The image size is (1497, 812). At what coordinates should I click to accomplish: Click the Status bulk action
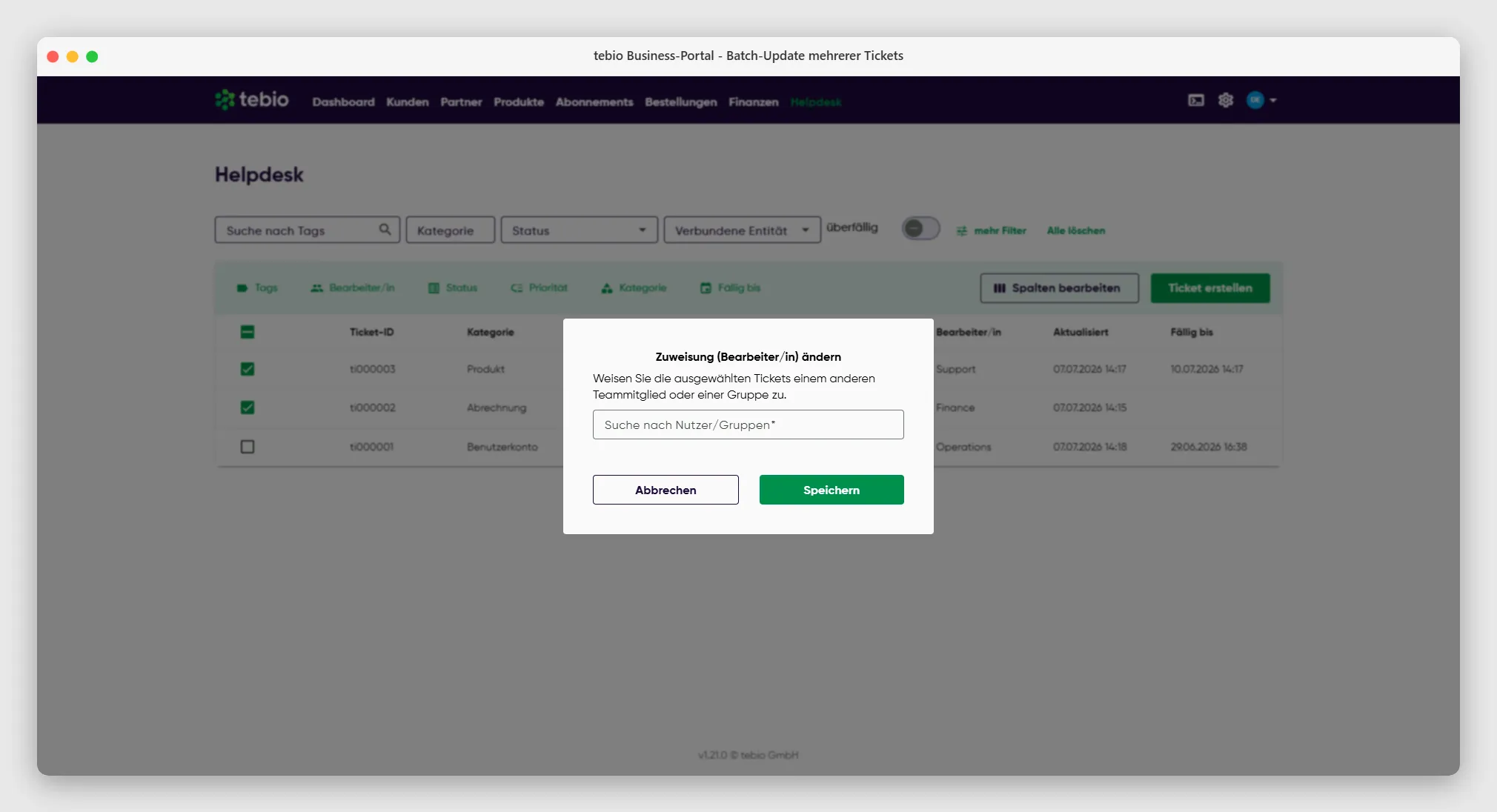[453, 287]
